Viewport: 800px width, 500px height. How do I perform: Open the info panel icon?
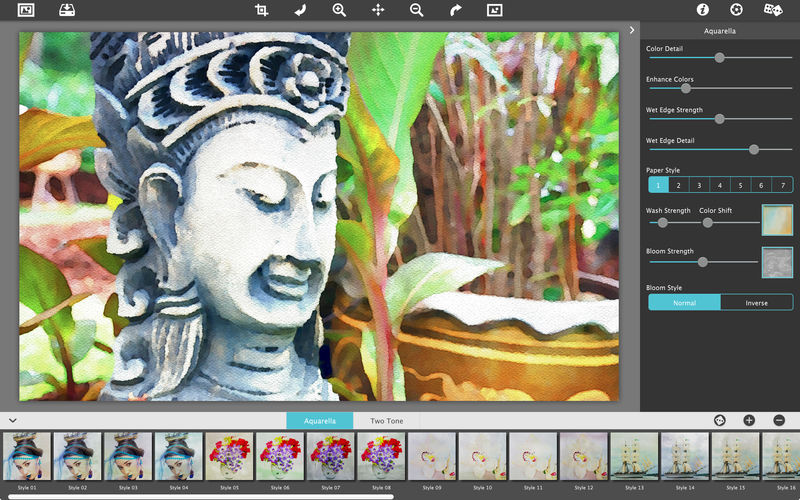[703, 10]
